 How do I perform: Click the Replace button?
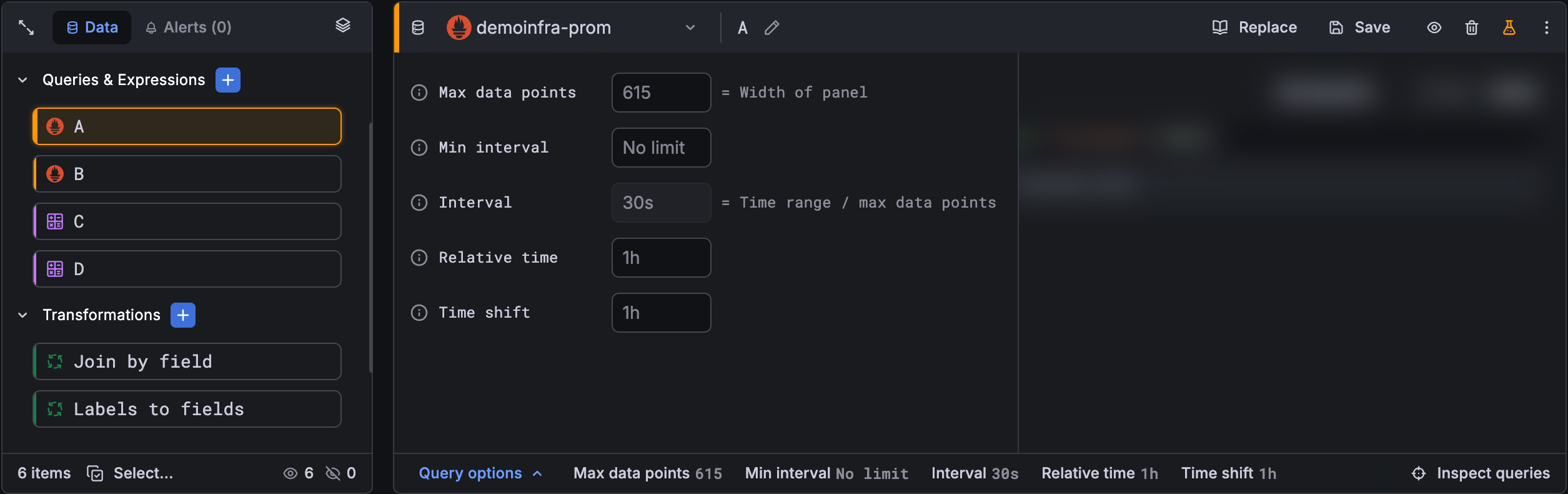point(1254,28)
